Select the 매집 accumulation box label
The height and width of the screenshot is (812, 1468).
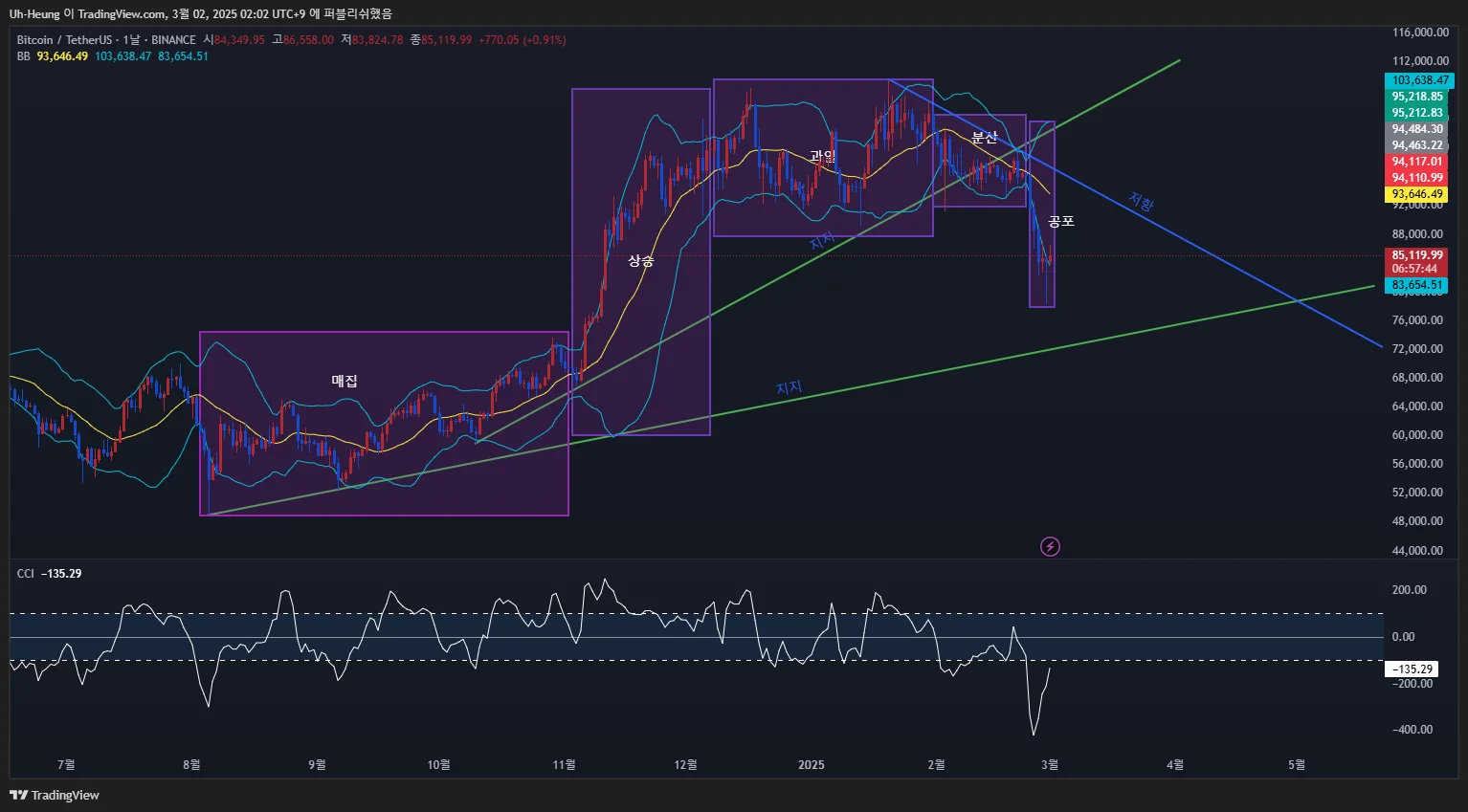click(x=345, y=381)
